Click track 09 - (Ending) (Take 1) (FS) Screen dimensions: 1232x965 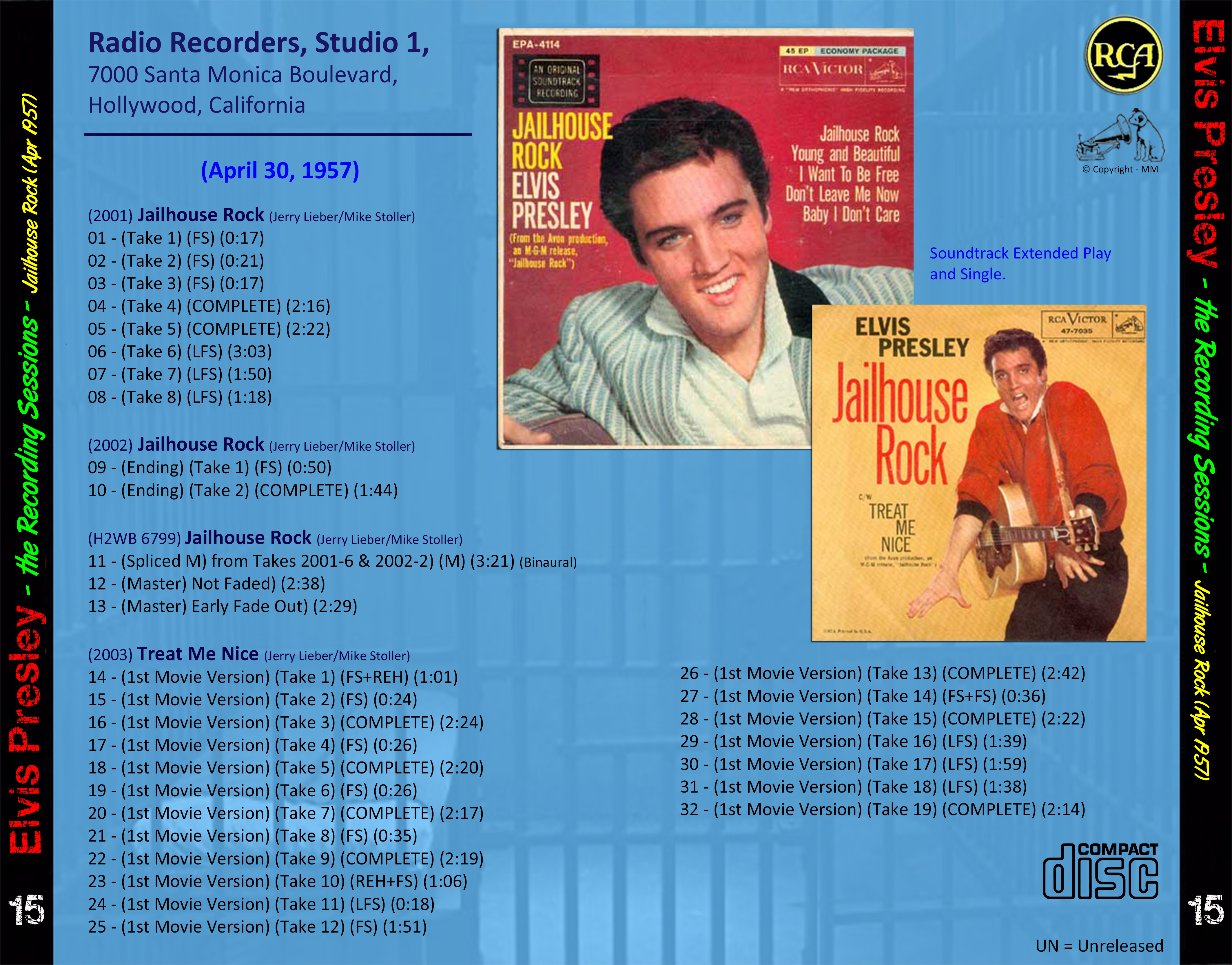[209, 468]
